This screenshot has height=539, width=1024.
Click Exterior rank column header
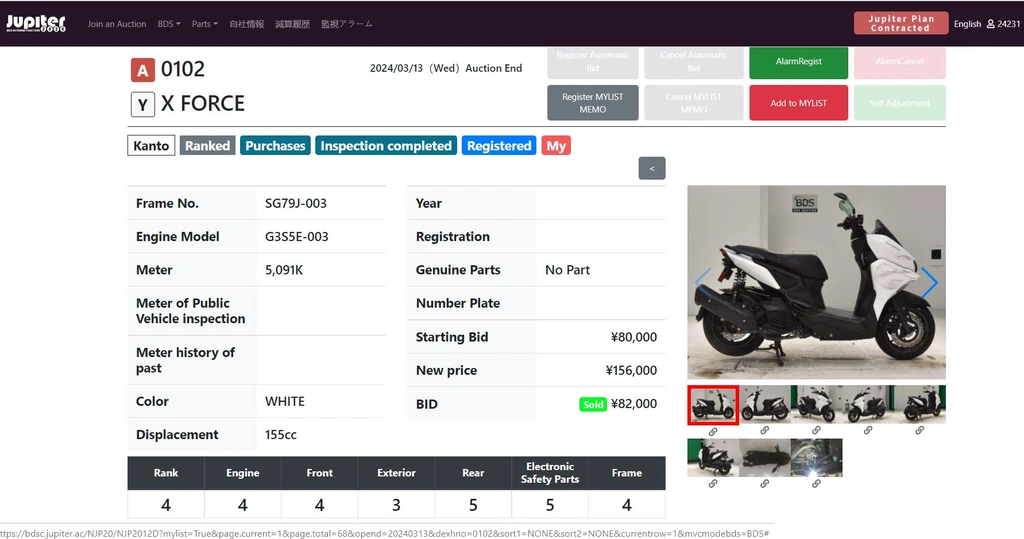tap(396, 473)
